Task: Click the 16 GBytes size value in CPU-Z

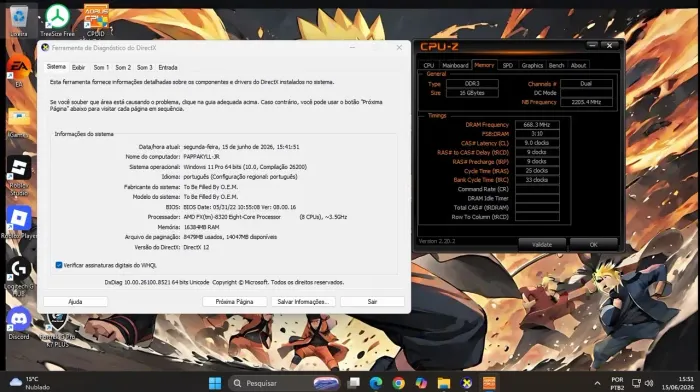Action: pyautogui.click(x=472, y=93)
